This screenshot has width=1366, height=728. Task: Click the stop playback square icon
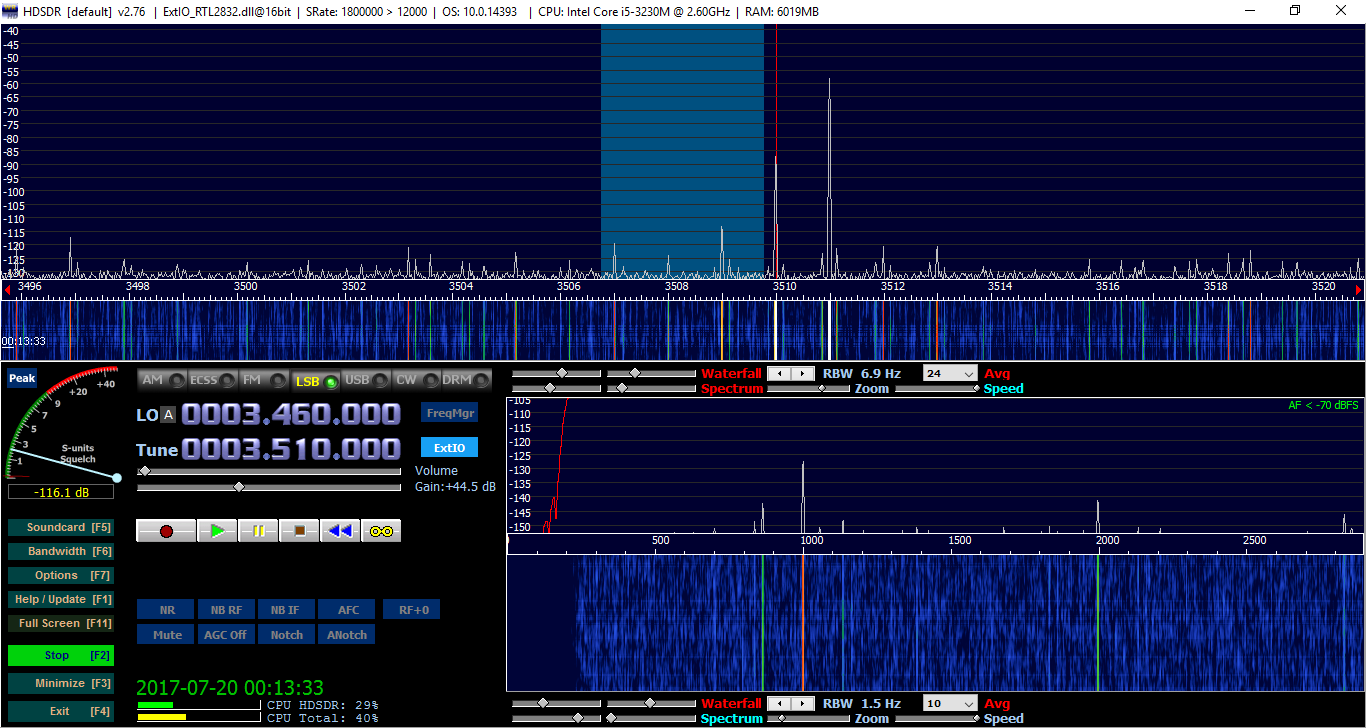click(299, 531)
